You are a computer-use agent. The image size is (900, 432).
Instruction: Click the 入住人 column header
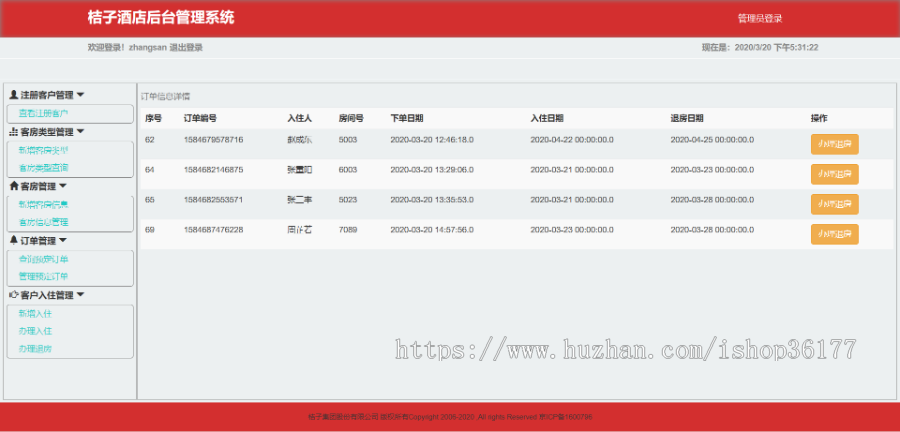point(299,118)
